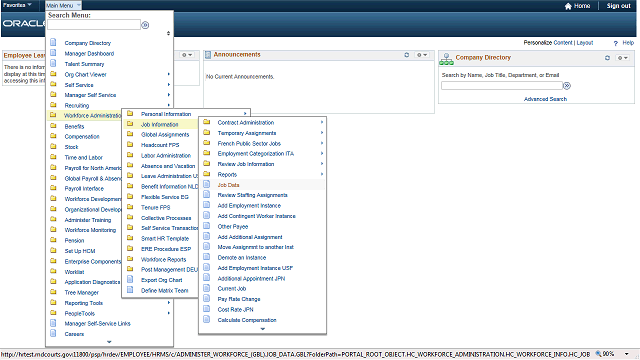Select French Public Sector Jobs folder

(x=249, y=143)
